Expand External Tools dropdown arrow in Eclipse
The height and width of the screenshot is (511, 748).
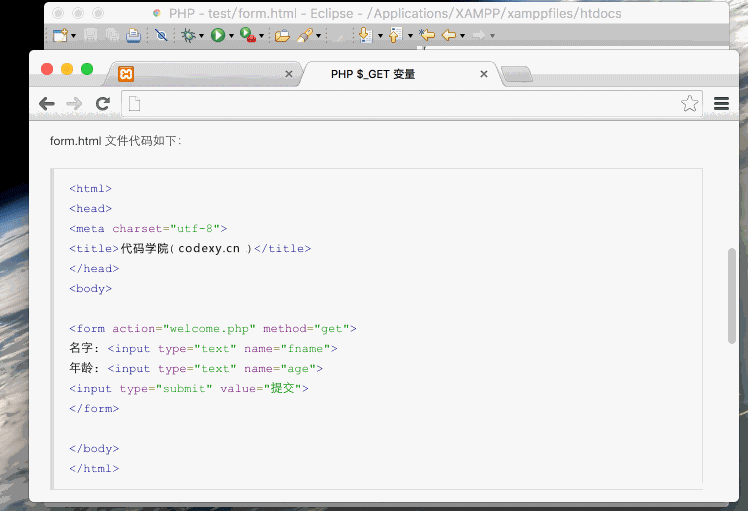[x=261, y=36]
